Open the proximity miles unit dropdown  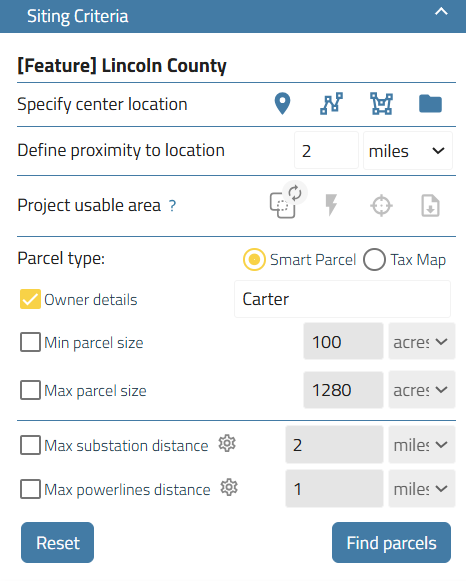click(407, 151)
